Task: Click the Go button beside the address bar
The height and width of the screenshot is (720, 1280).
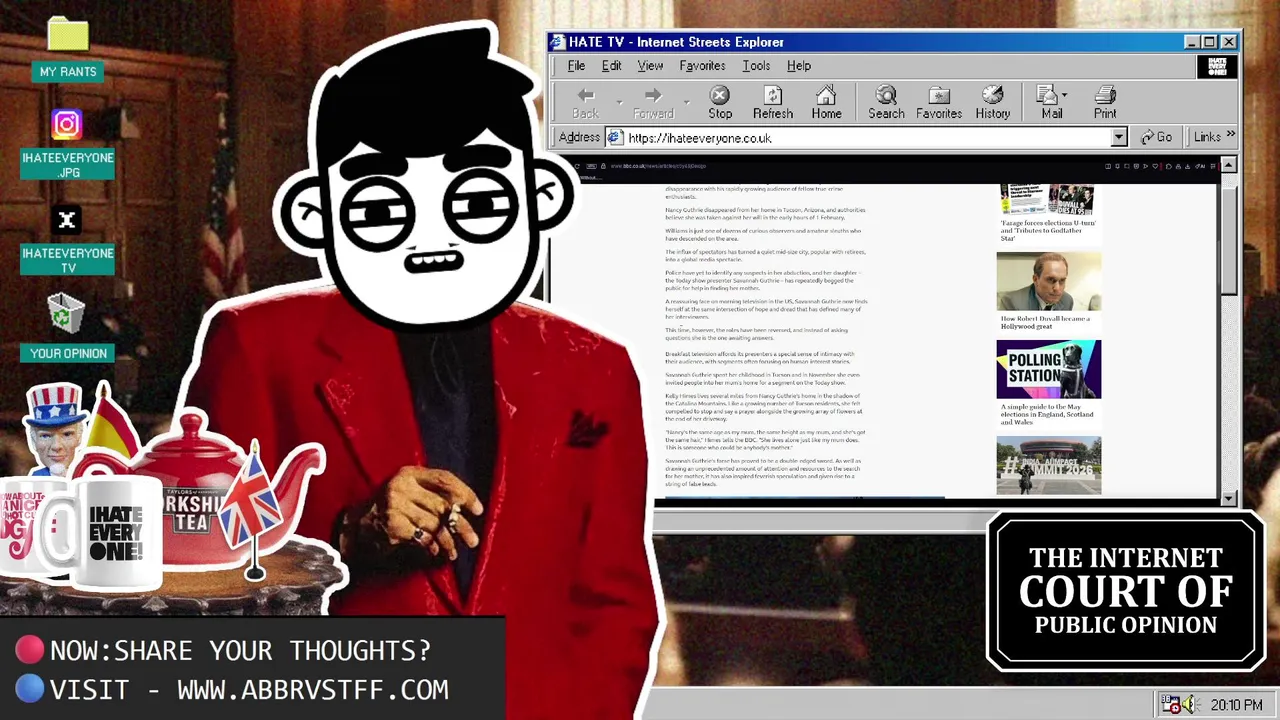Action: tap(1155, 137)
